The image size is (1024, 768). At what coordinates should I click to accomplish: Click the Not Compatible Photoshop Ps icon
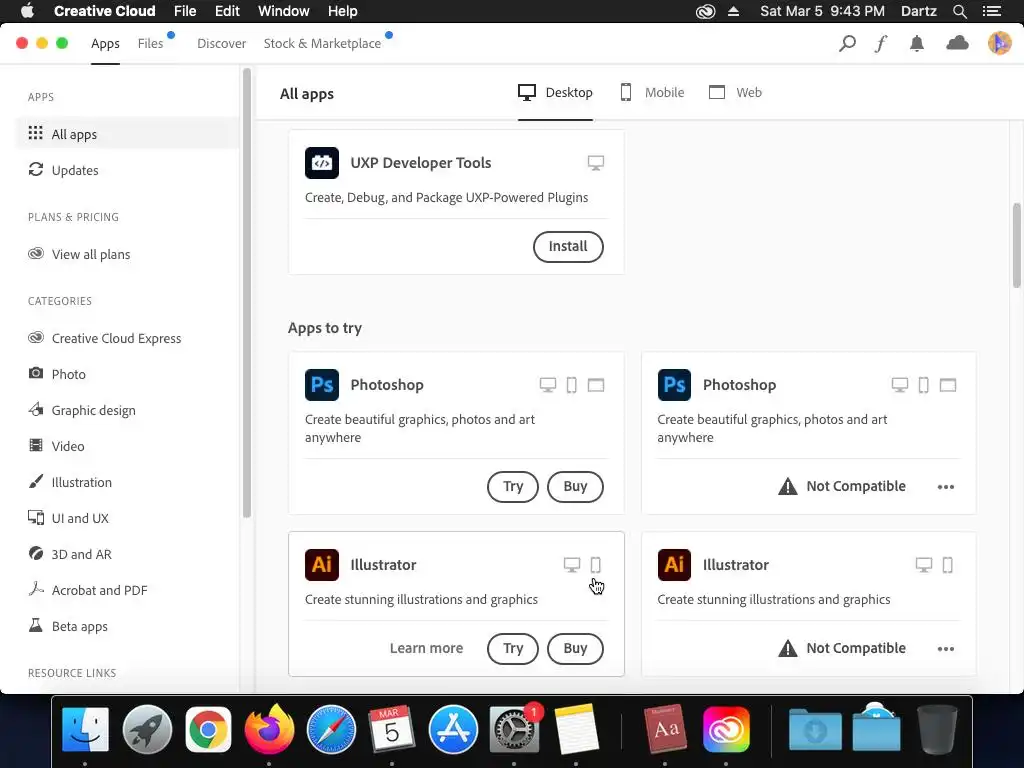pos(674,385)
